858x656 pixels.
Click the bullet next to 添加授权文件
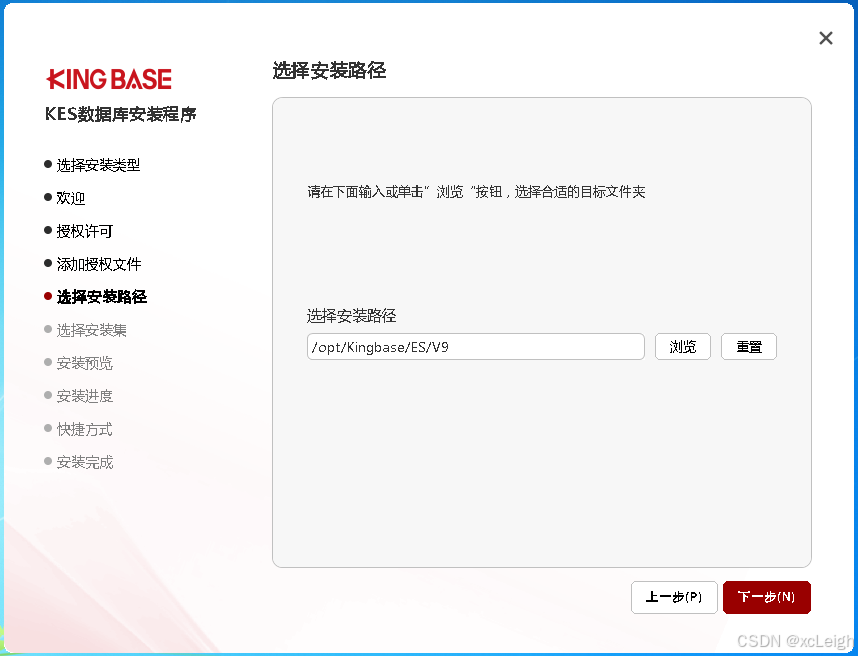click(x=48, y=264)
